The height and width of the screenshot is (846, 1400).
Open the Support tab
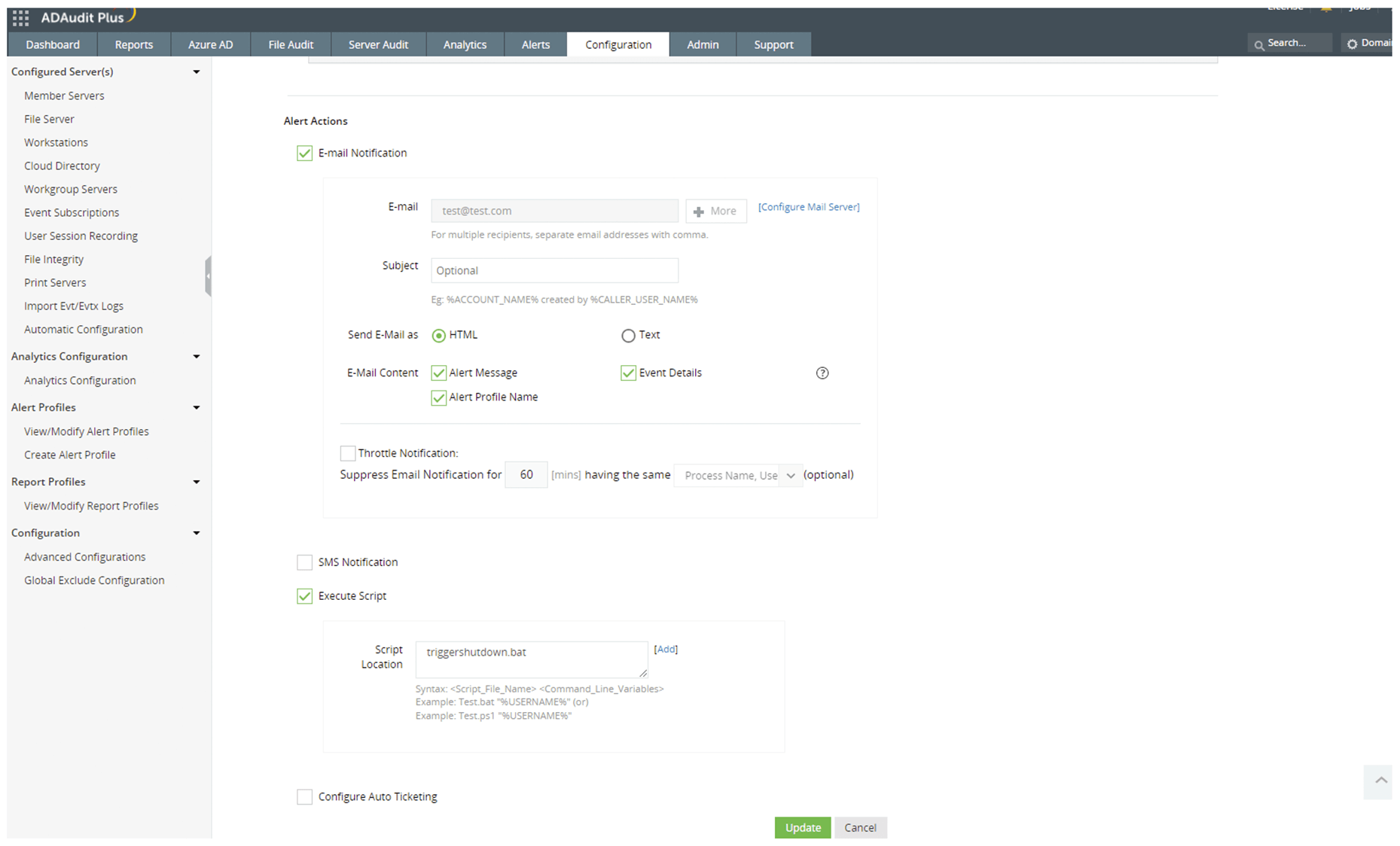click(x=773, y=44)
